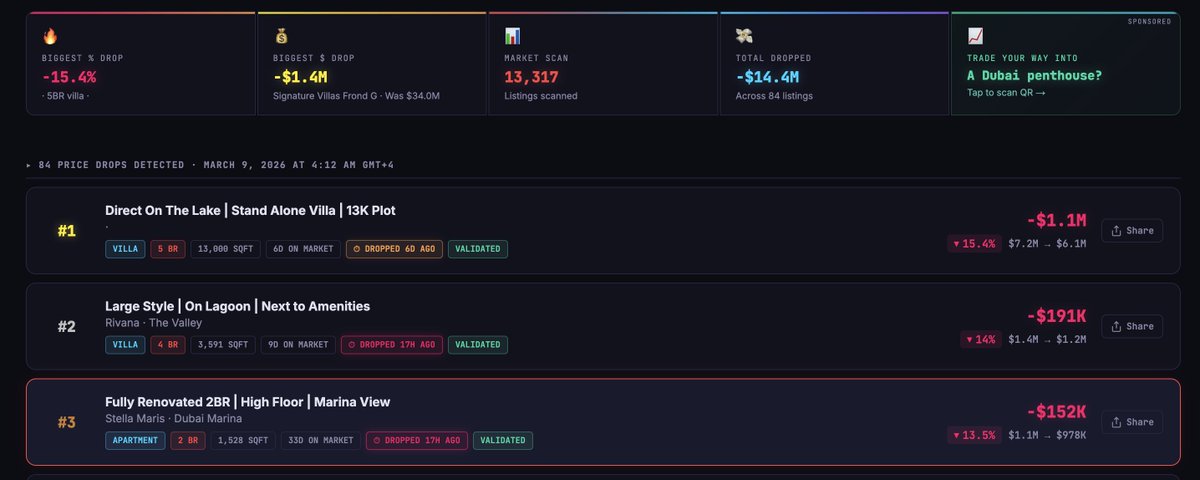Screen dimensions: 1200x480
Task: Click the 15.4% drop badge on listing #1
Action: pos(975,244)
